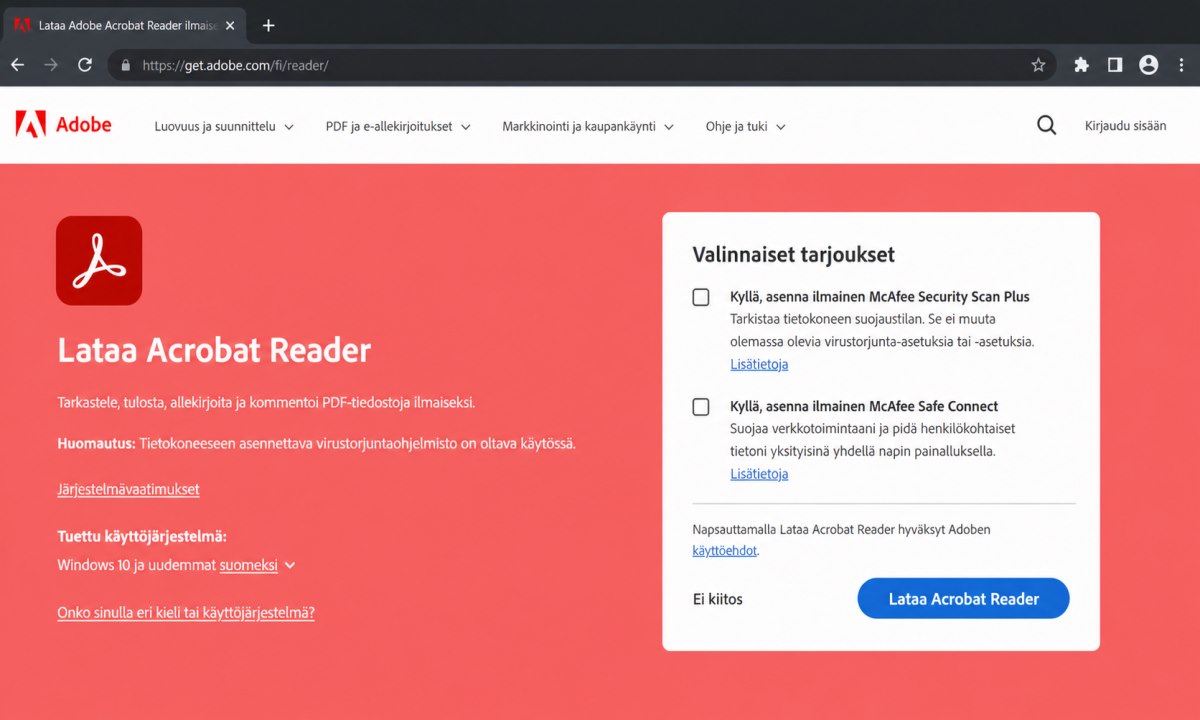The width and height of the screenshot is (1200, 720).
Task: Click the browser forward arrow
Action: pyautogui.click(x=51, y=65)
